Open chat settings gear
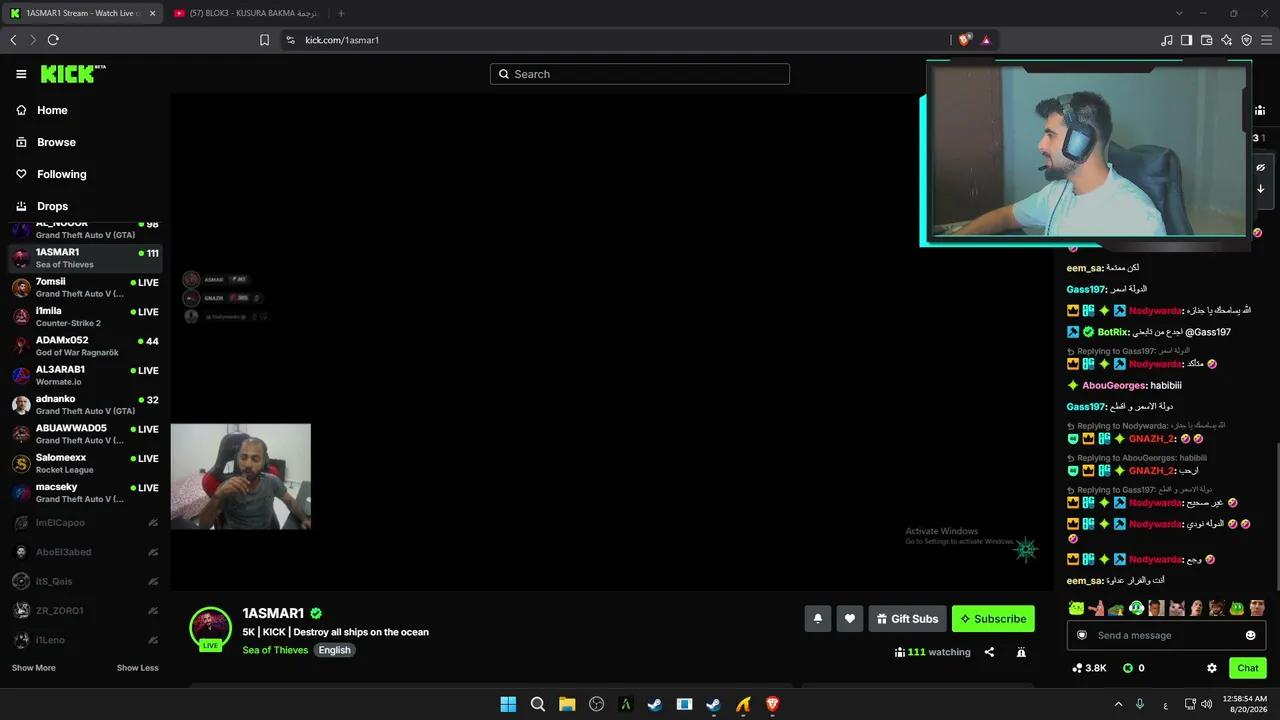Screen dimensions: 1280x720 tap(1212, 668)
